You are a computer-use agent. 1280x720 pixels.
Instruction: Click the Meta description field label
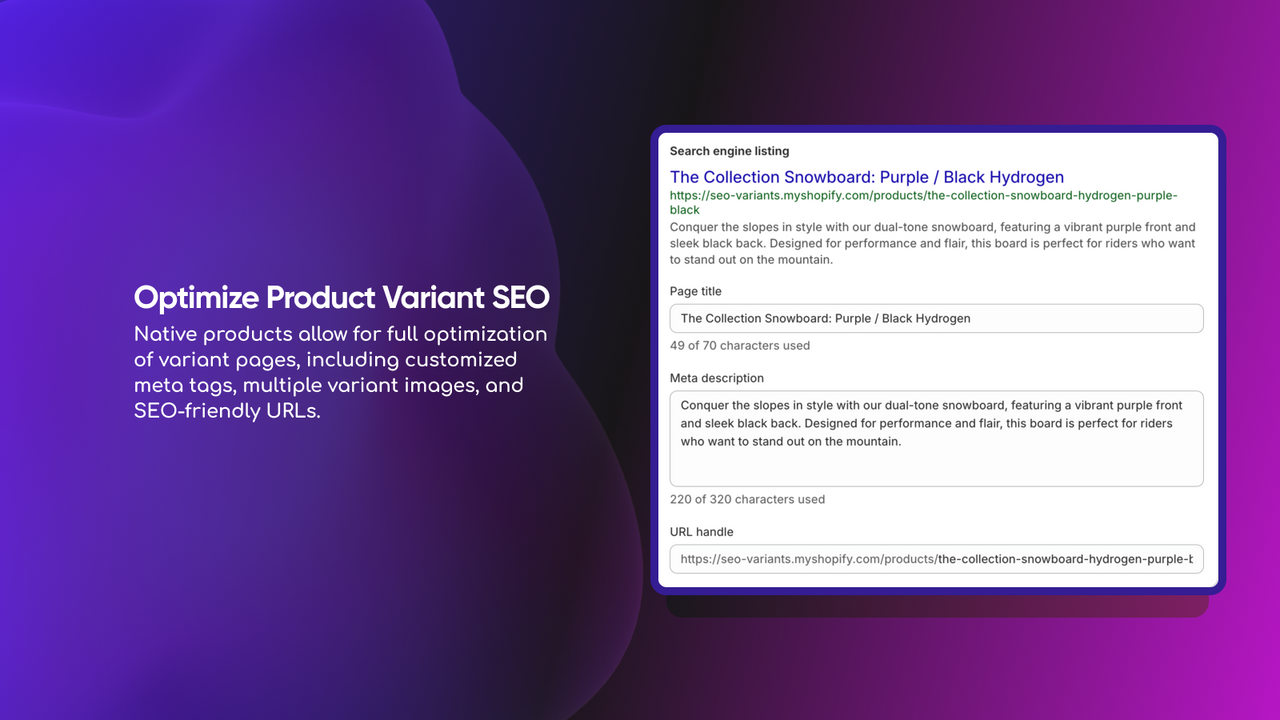click(716, 378)
